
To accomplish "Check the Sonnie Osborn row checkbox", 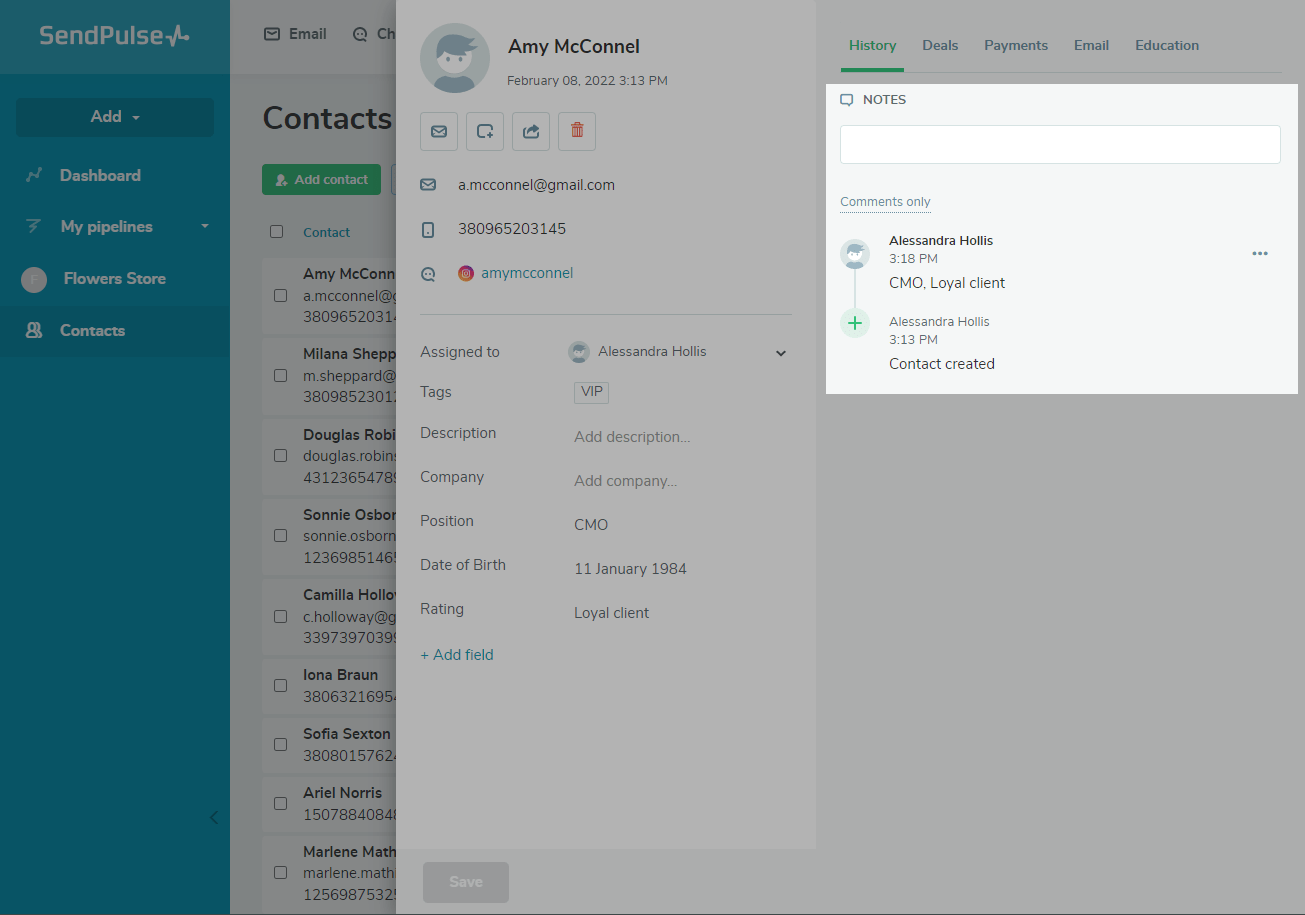I will pos(280,536).
